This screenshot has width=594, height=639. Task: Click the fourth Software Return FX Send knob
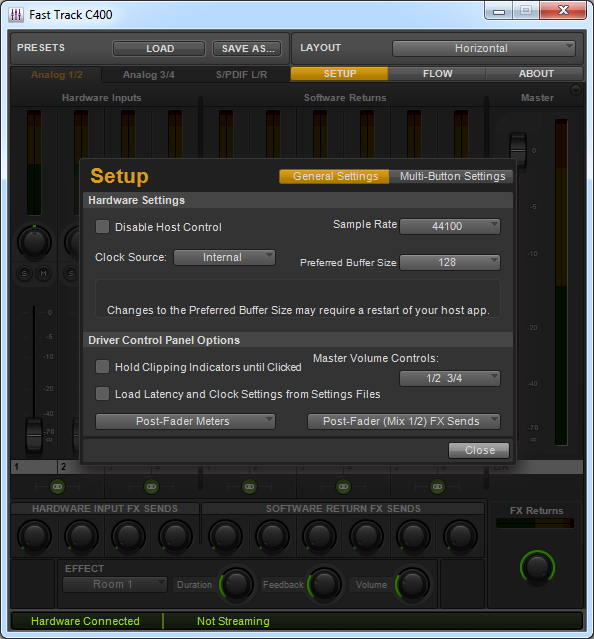(x=367, y=536)
